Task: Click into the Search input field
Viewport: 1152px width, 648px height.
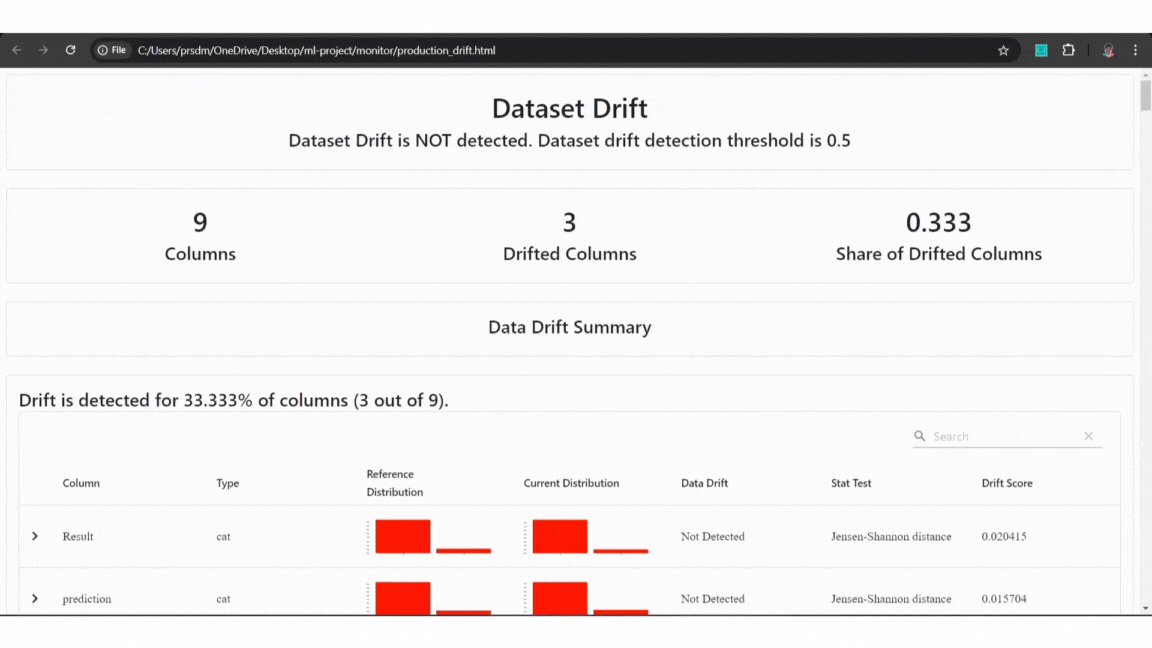Action: tap(1005, 436)
